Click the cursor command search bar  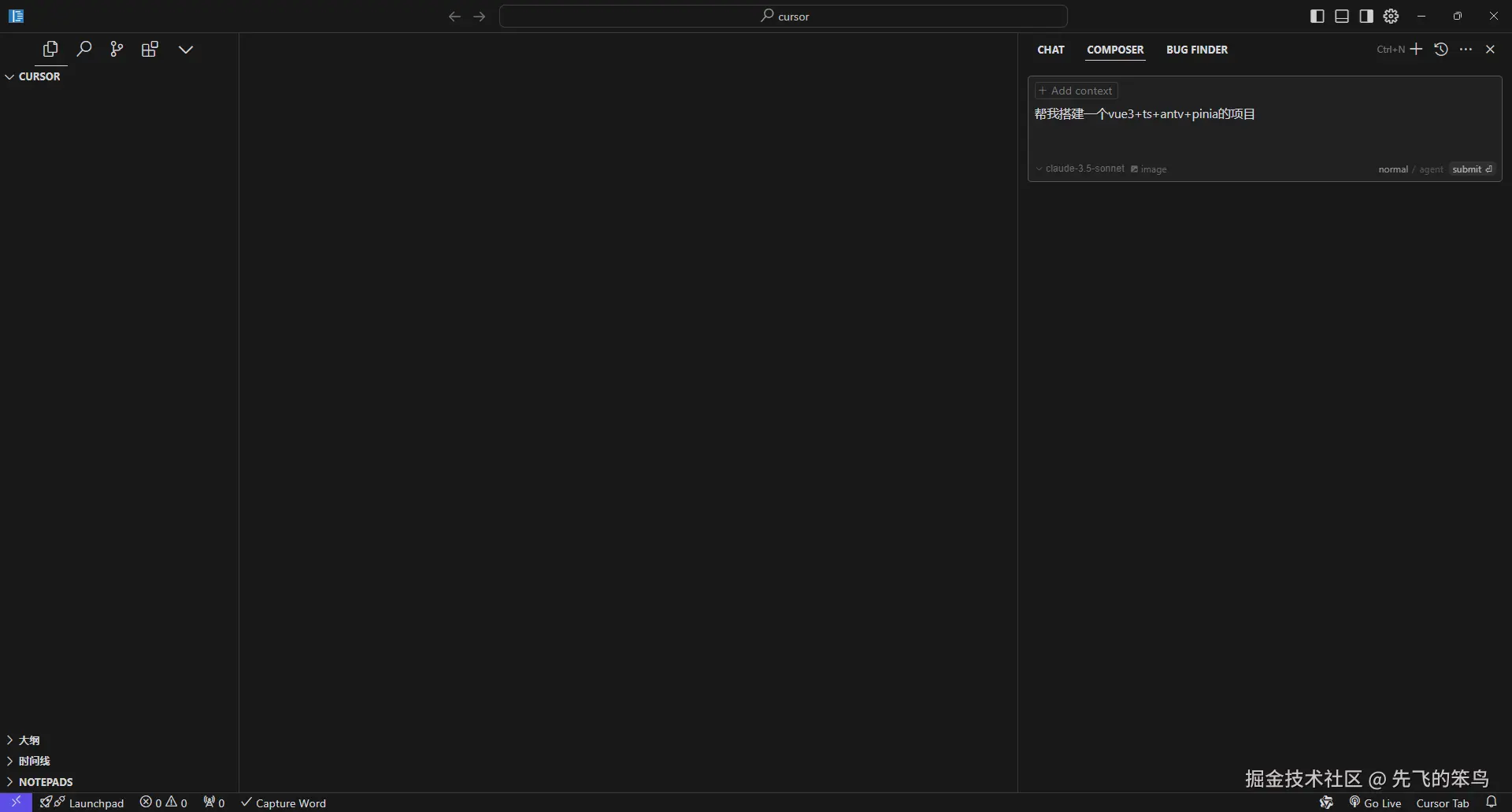tap(784, 16)
